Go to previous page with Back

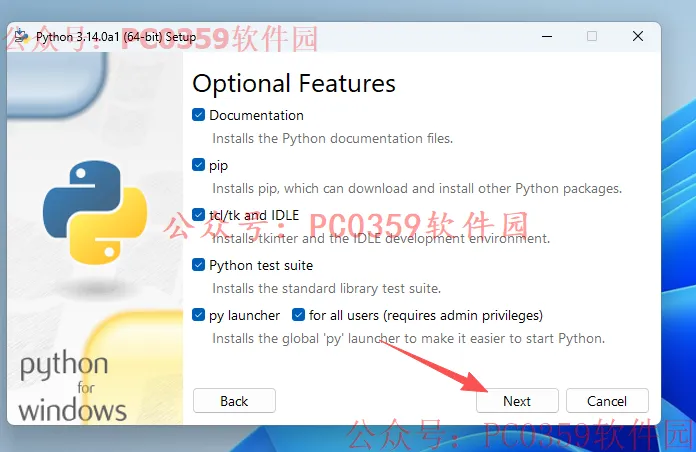click(234, 401)
